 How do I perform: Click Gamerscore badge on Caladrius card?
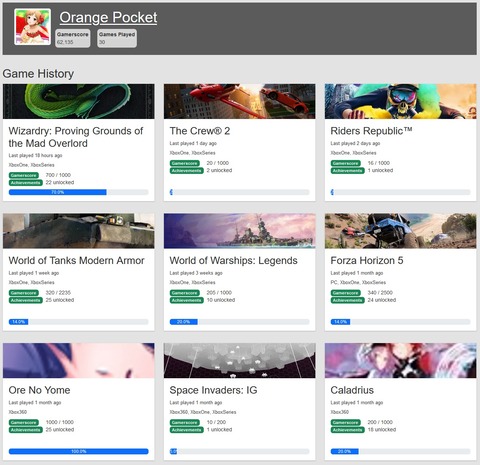(346, 422)
